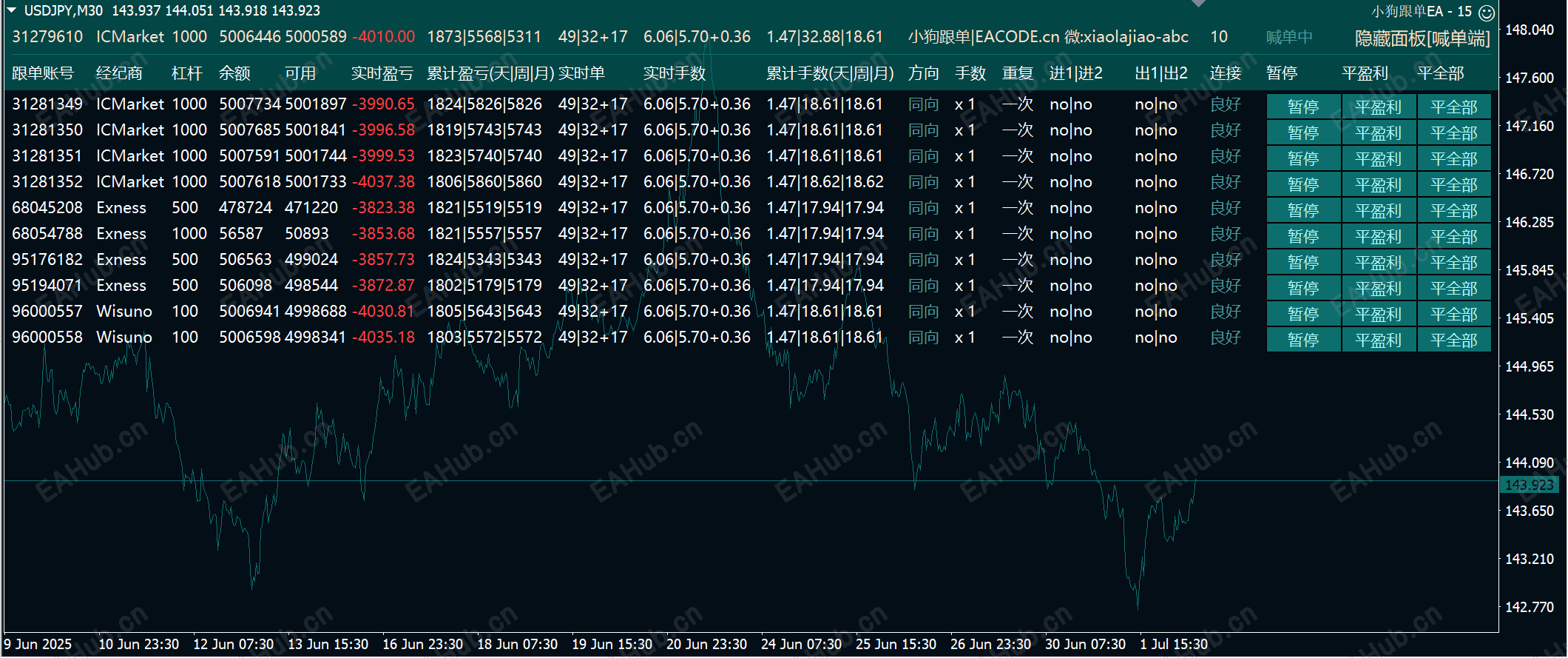
Task: Pause Exness account 95194071
Action: tap(1303, 288)
